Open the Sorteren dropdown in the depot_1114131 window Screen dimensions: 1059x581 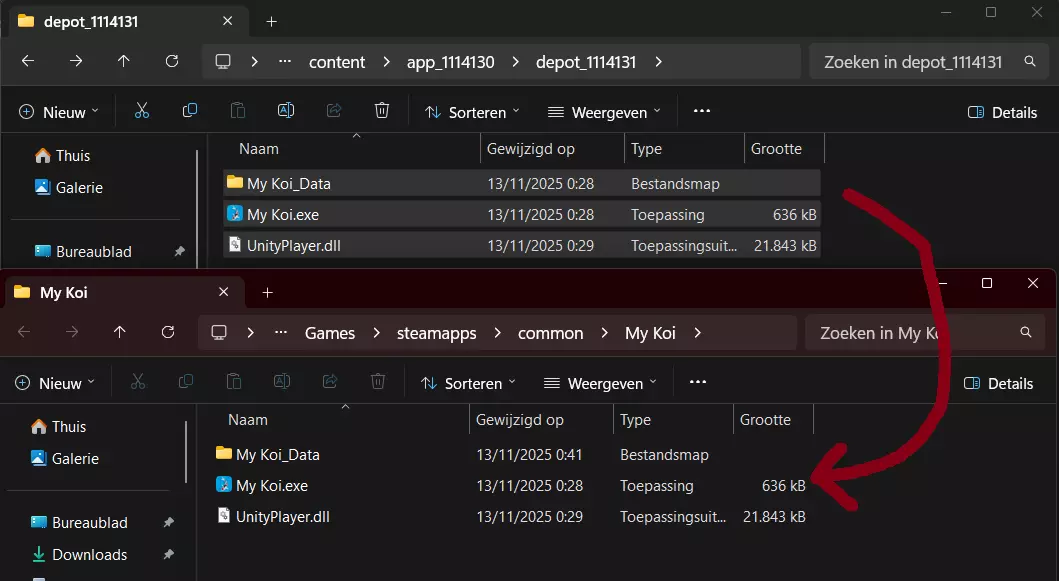(472, 112)
